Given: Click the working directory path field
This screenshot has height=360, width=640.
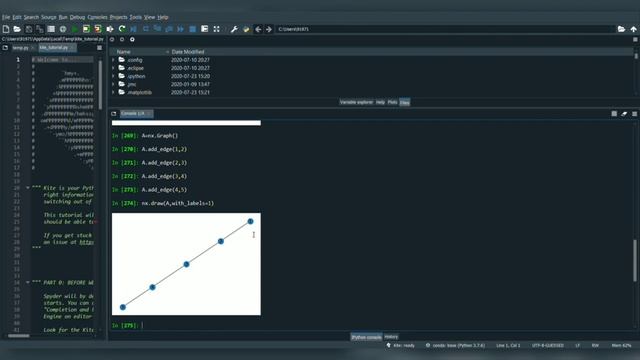Looking at the screenshot, I should click(x=445, y=29).
